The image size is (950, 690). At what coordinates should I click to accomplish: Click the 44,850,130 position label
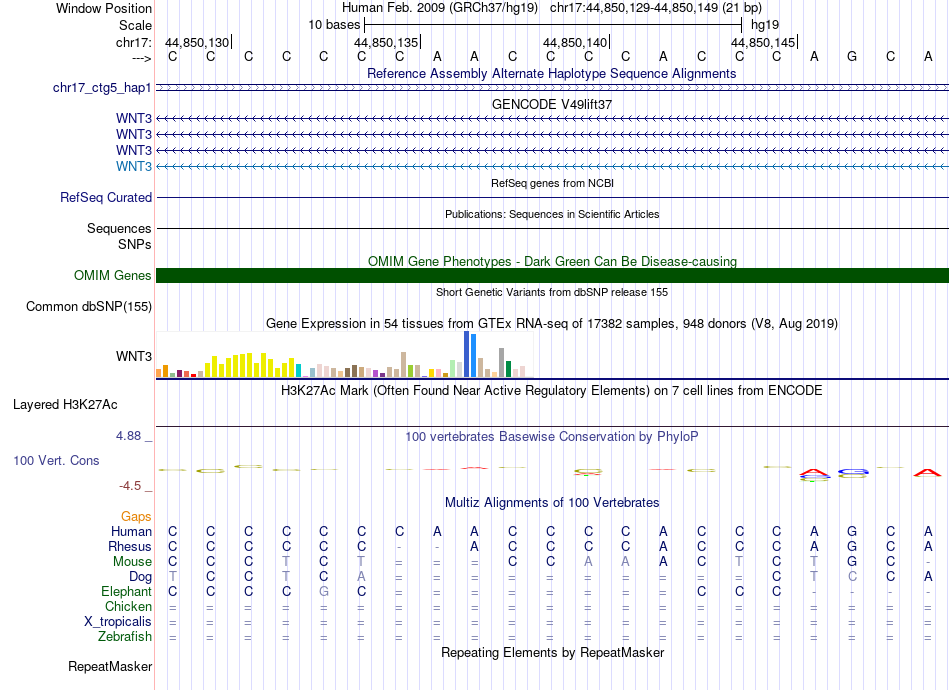(197, 42)
